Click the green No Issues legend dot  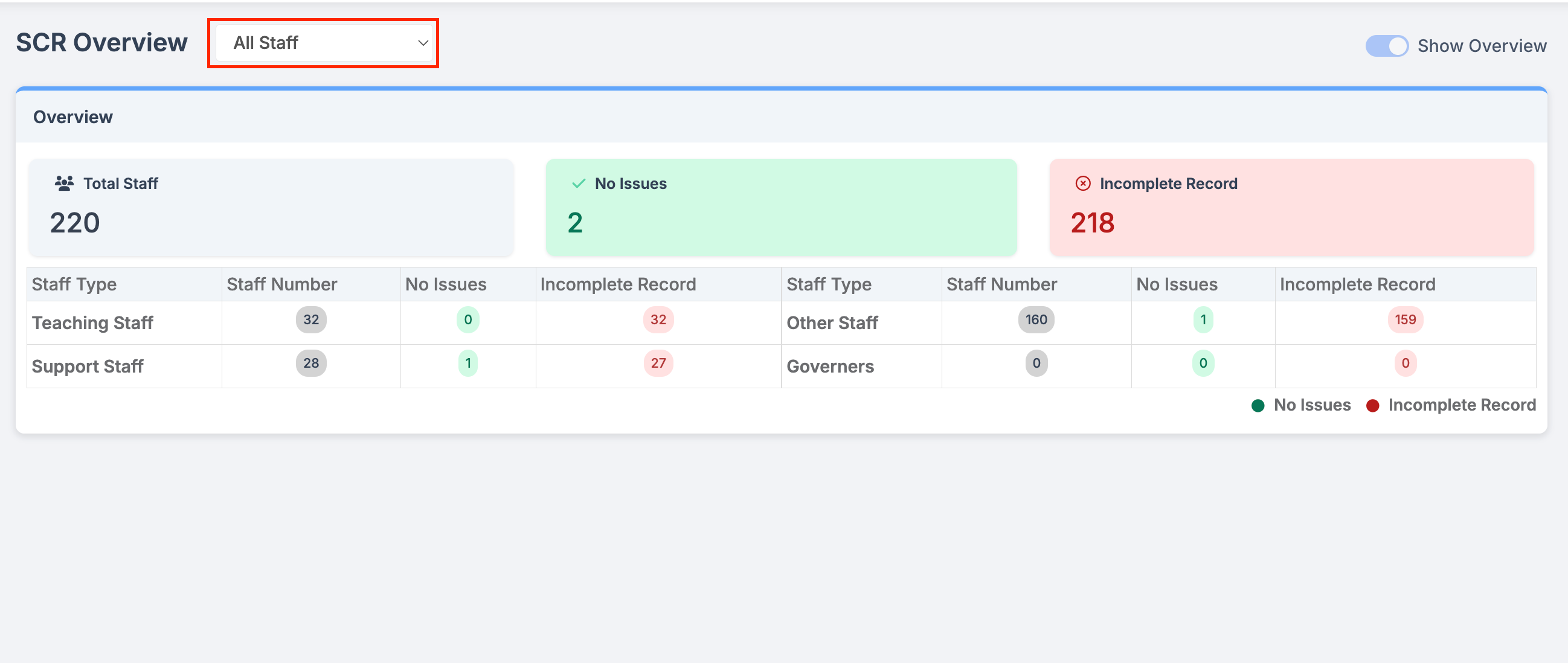coord(1258,406)
